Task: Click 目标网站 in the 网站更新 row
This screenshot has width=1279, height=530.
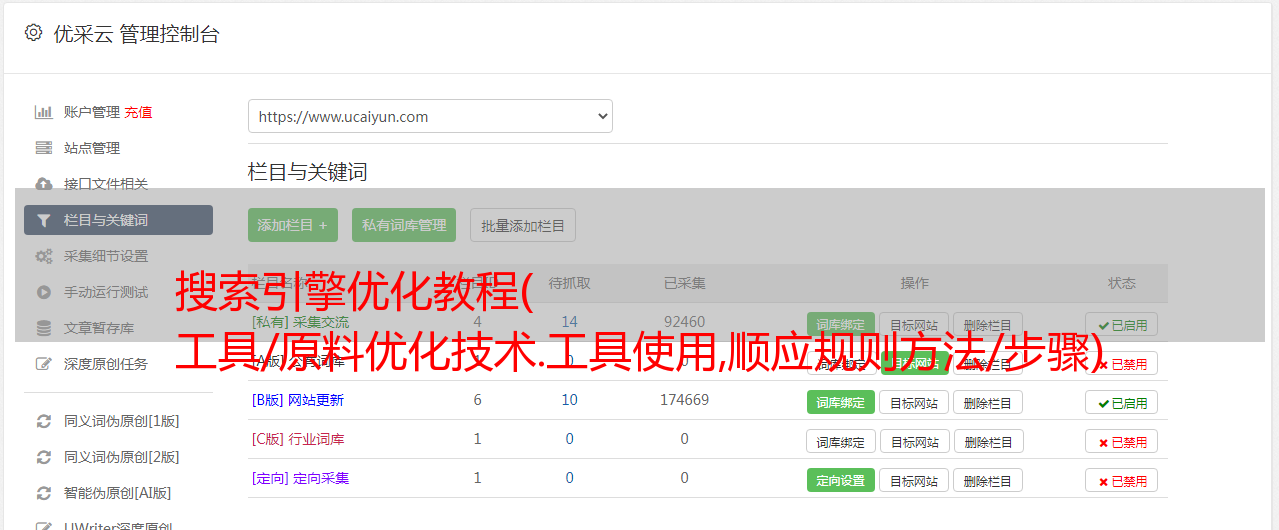Action: point(915,402)
